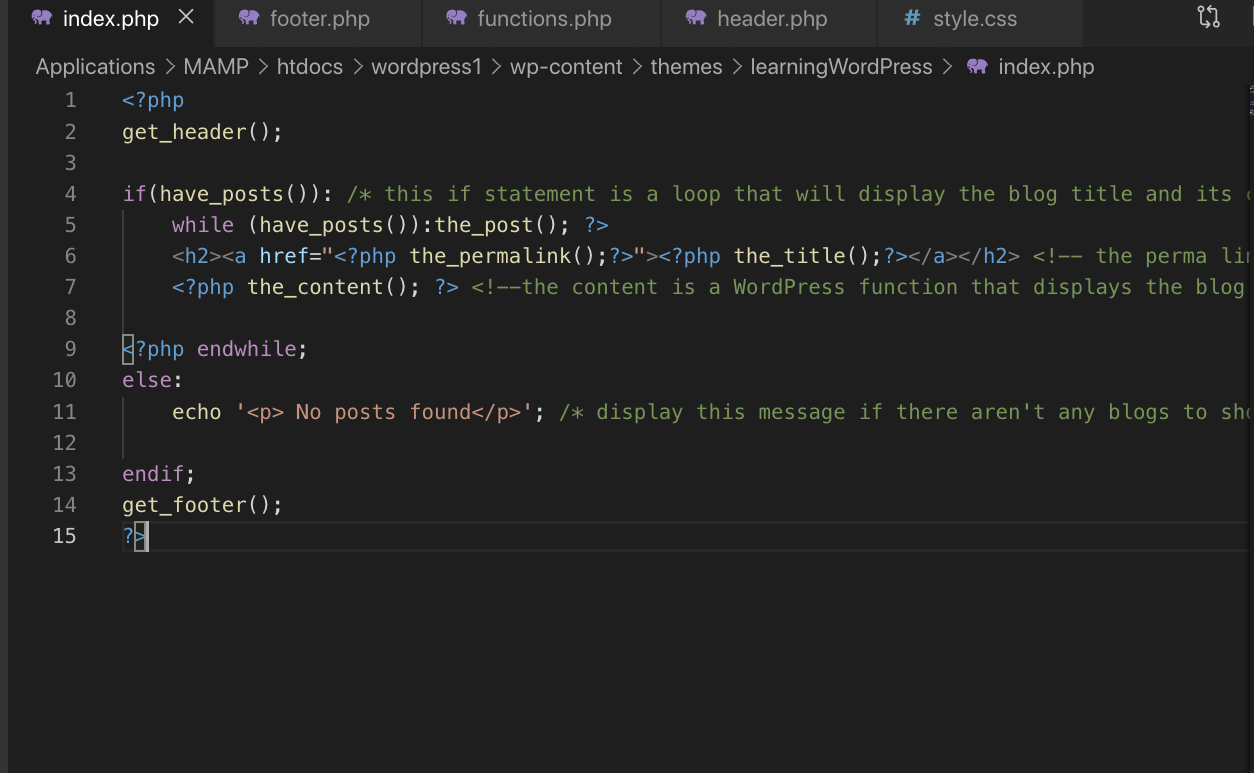
Task: Click the PHP icon on index.php tab
Action: tap(42, 18)
